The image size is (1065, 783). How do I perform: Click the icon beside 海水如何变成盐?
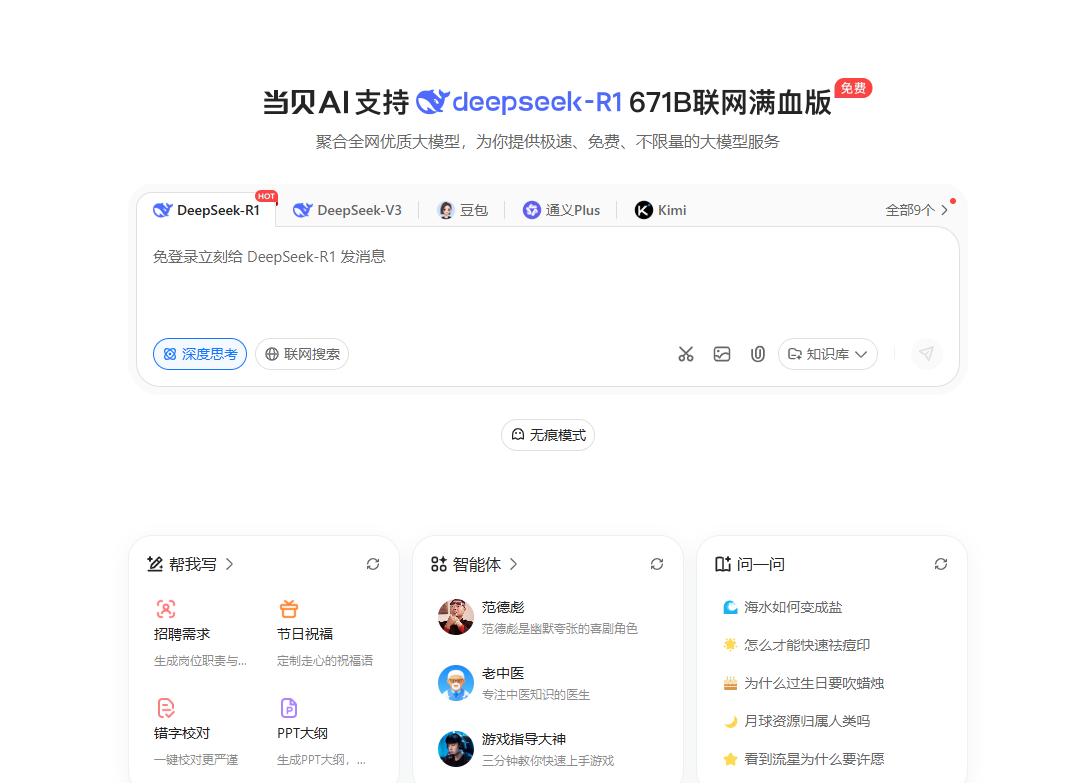coord(730,607)
